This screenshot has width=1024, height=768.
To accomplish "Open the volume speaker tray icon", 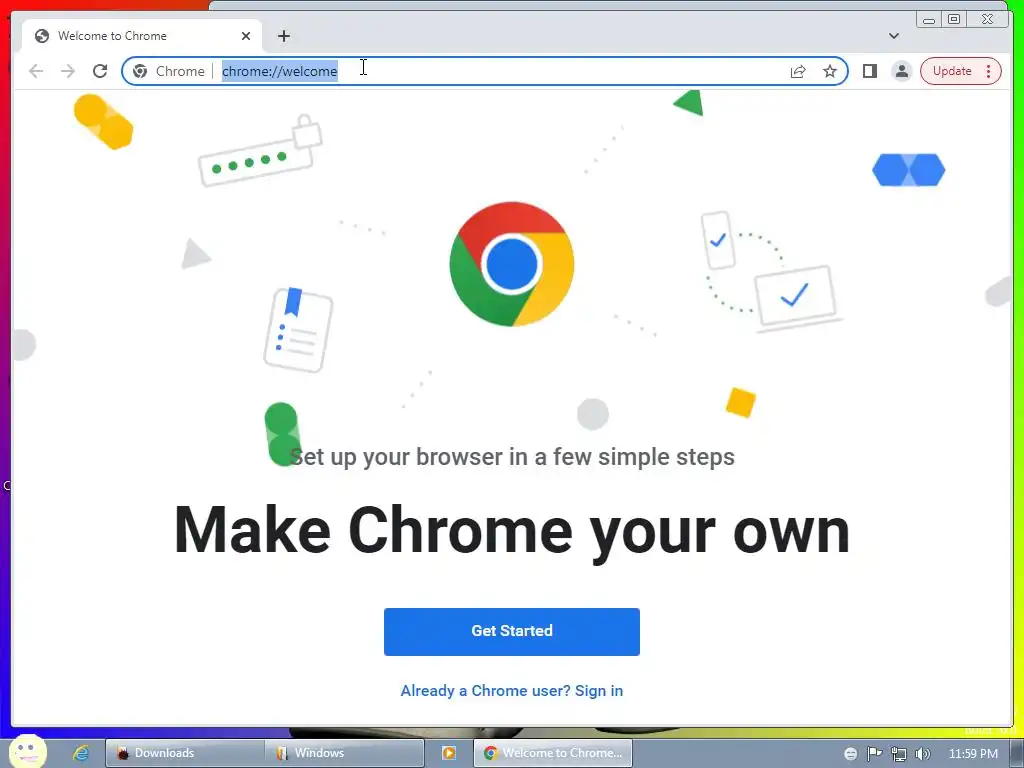I will pos(922,754).
